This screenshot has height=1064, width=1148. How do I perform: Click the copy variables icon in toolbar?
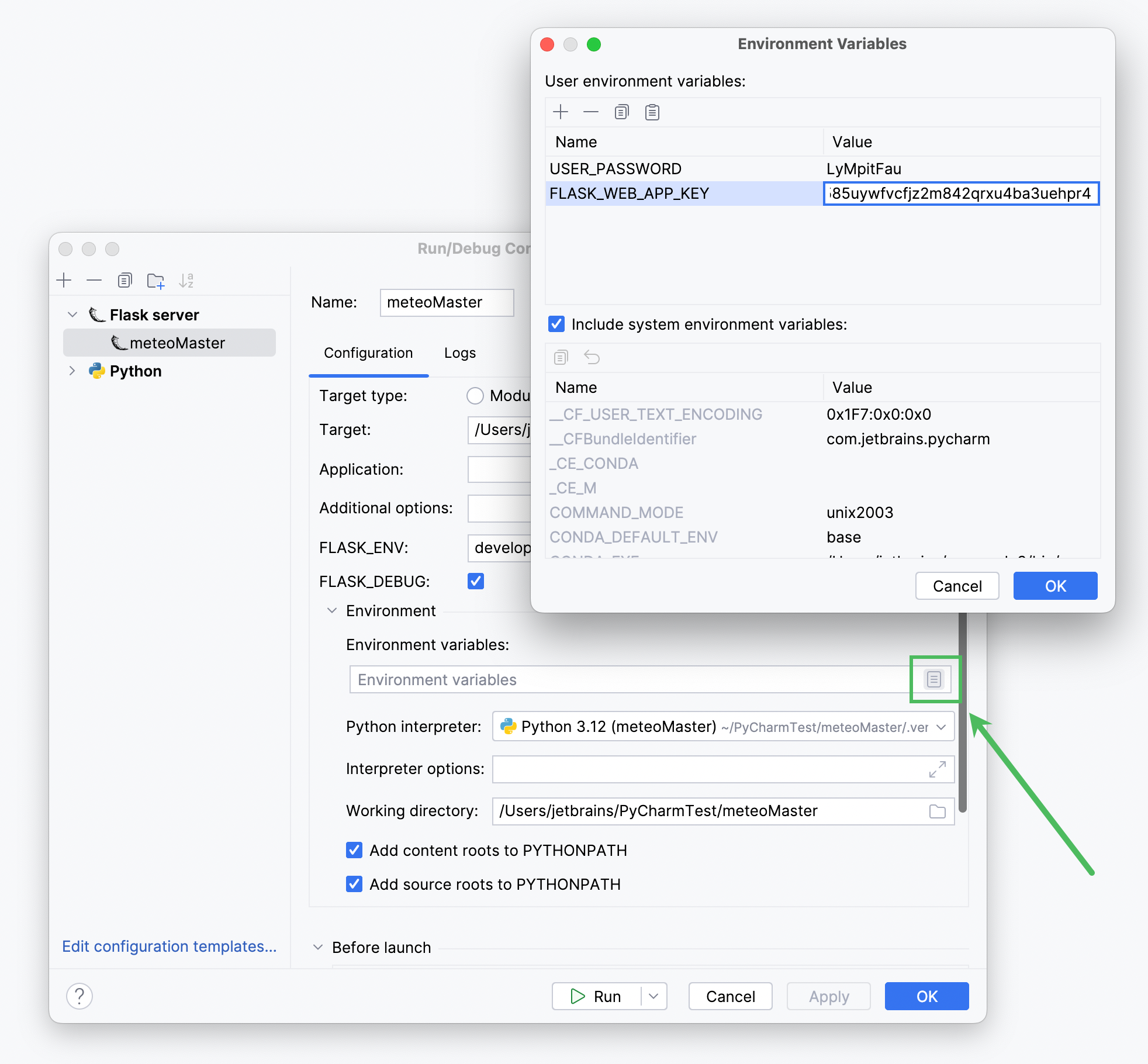click(622, 112)
